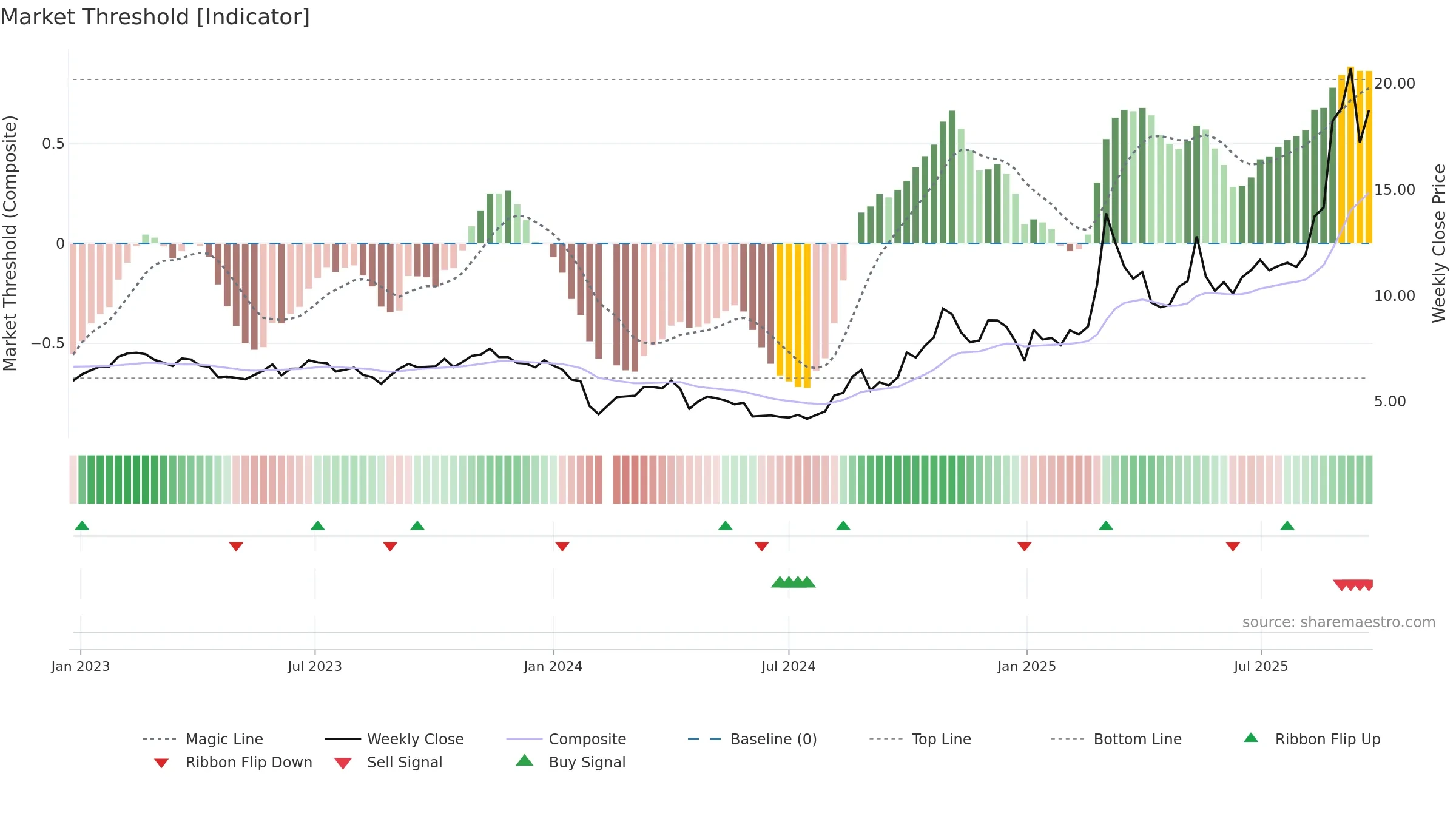
Task: Click the Ribbon Flip Up marker near Sep 2023
Action: (x=417, y=525)
